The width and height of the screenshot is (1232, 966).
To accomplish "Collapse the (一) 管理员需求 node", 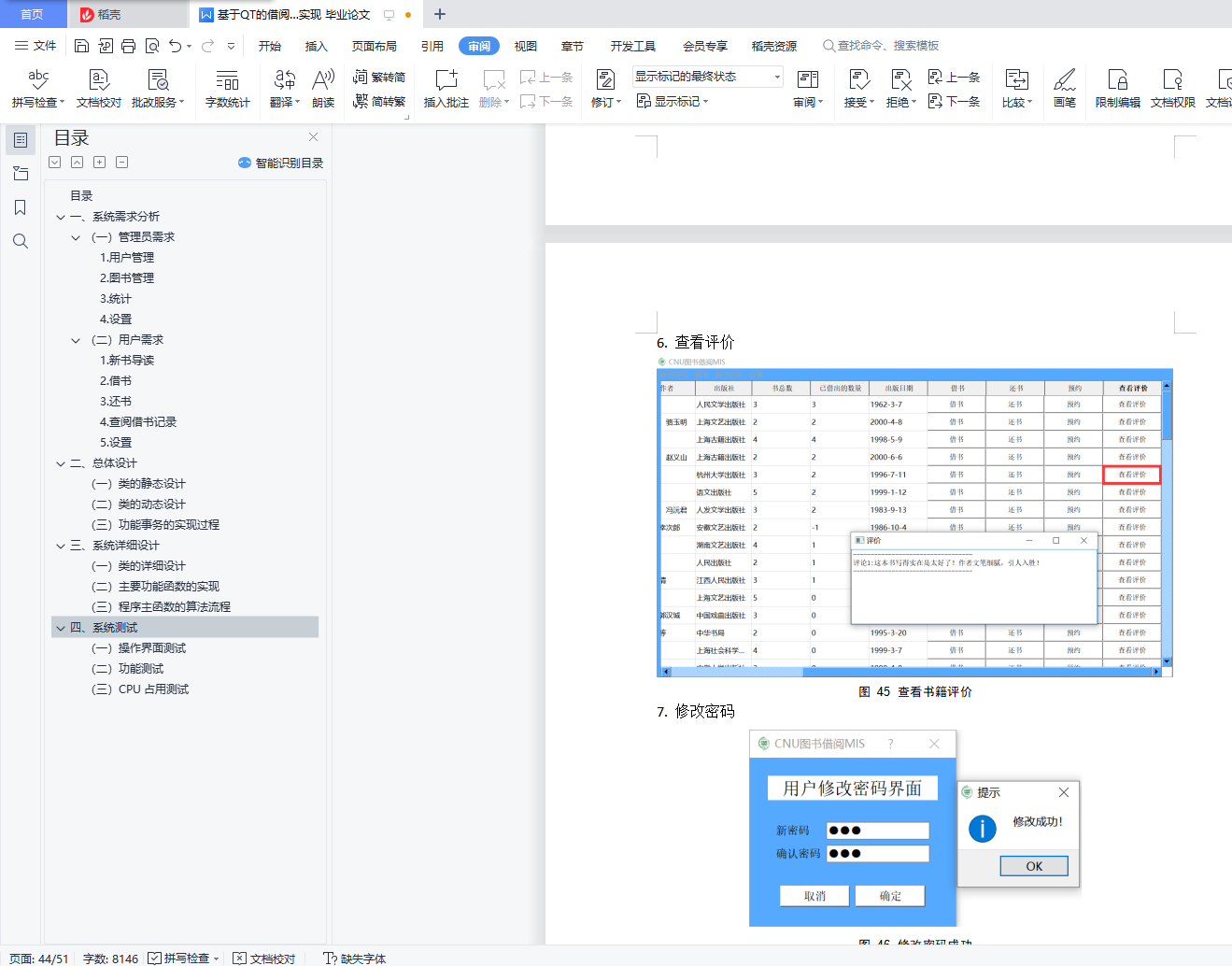I will point(76,237).
